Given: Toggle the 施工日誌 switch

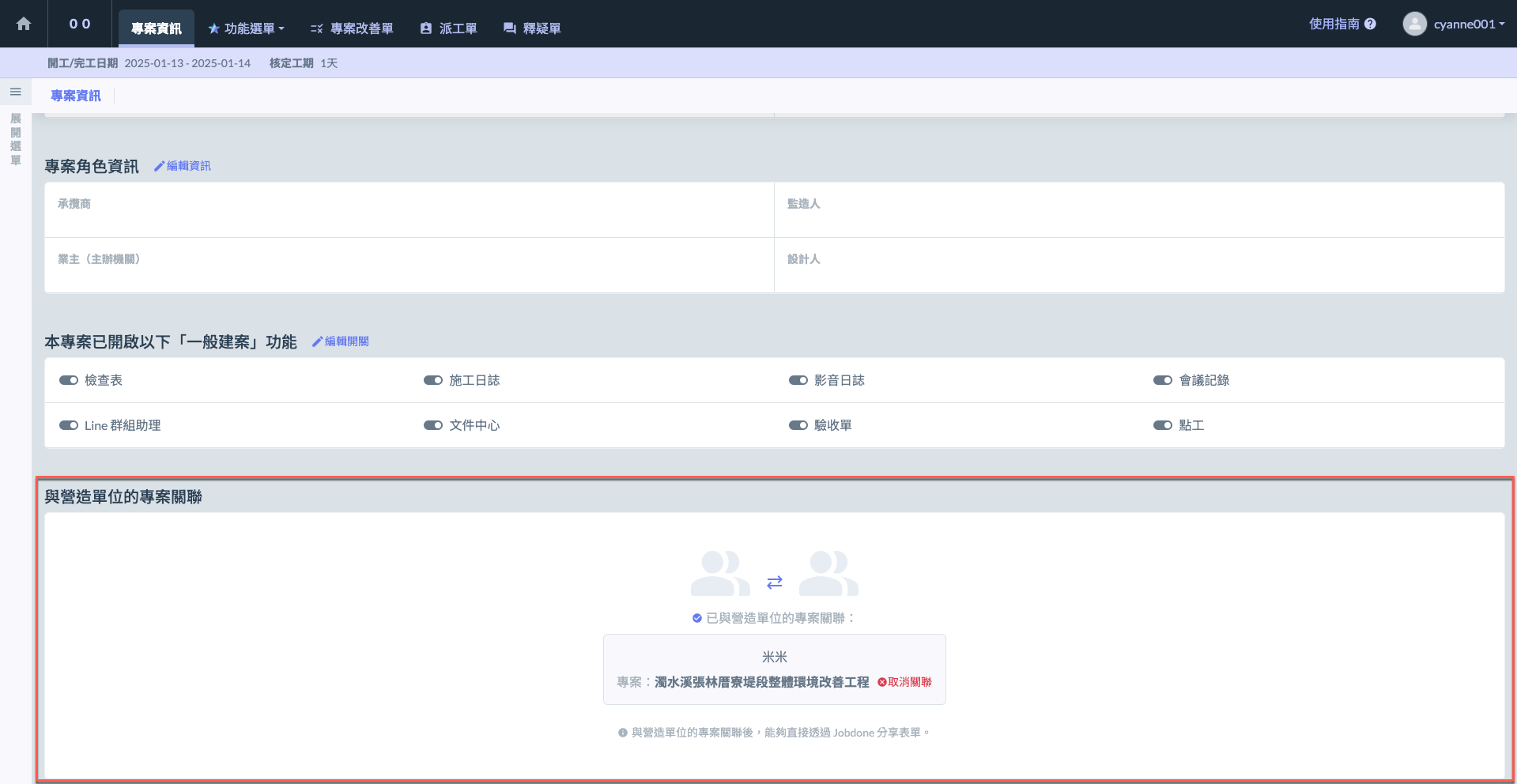Looking at the screenshot, I should click(x=433, y=380).
